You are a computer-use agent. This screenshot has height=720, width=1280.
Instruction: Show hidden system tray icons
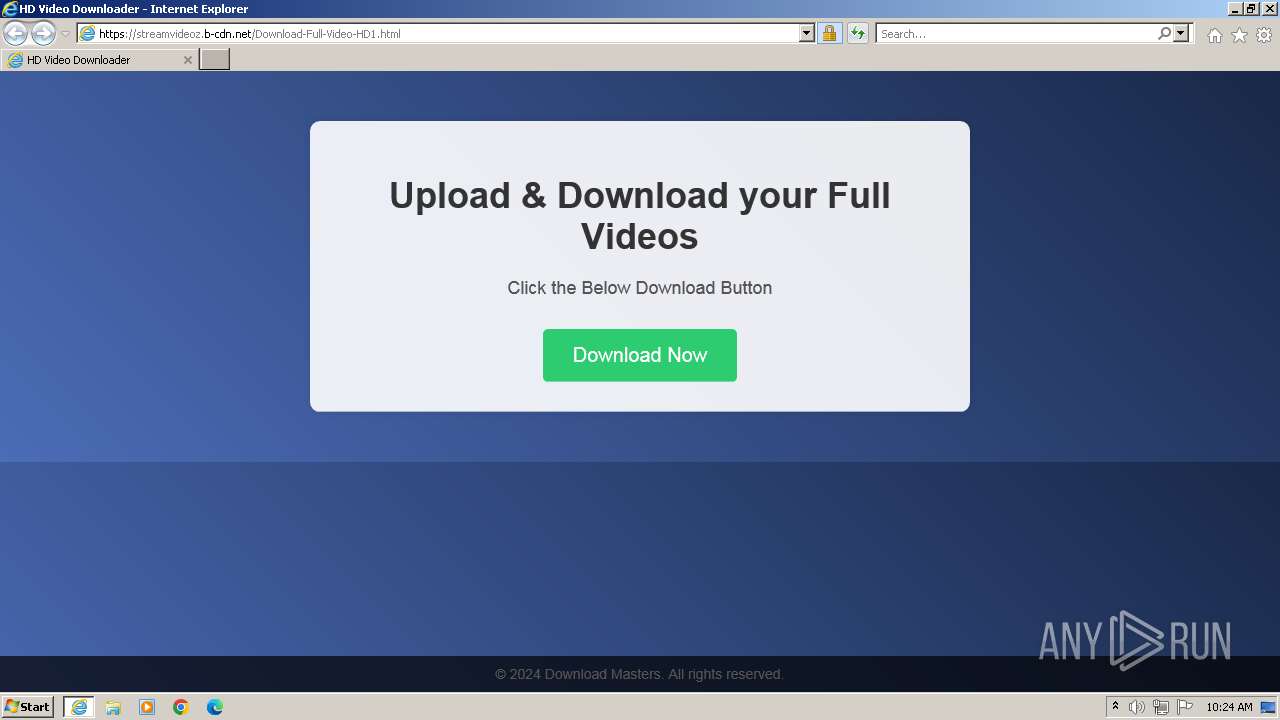coord(1115,707)
